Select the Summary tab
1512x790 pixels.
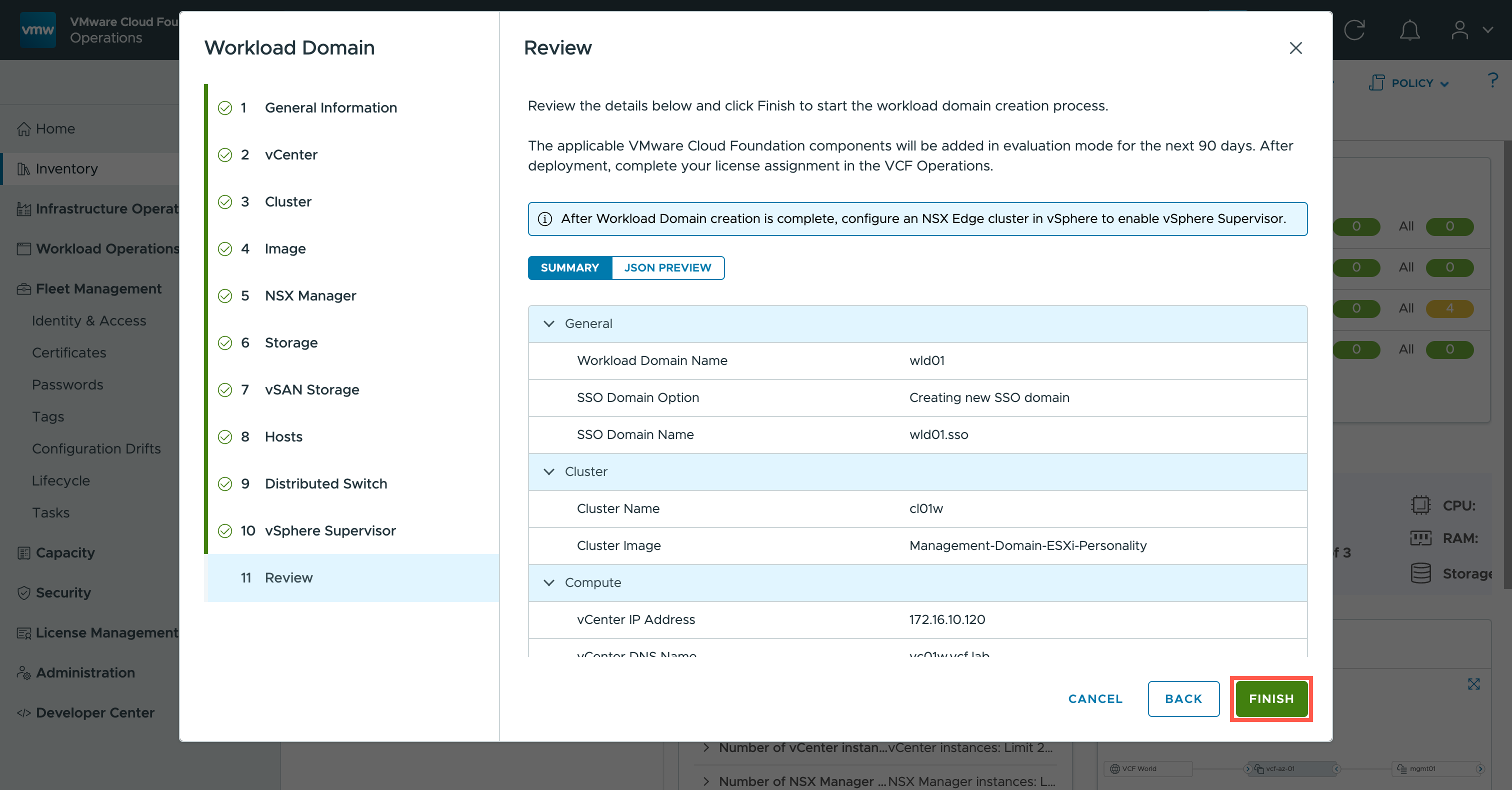point(569,267)
